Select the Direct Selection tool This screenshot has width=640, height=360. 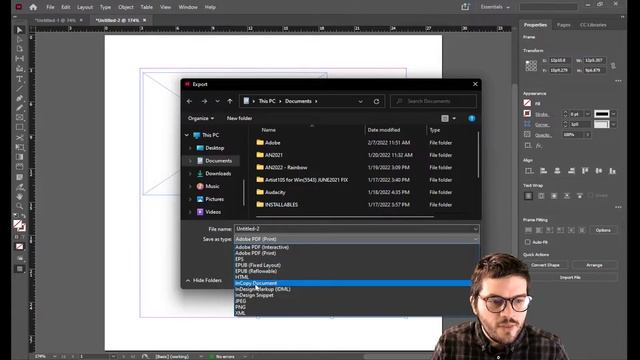click(19, 40)
